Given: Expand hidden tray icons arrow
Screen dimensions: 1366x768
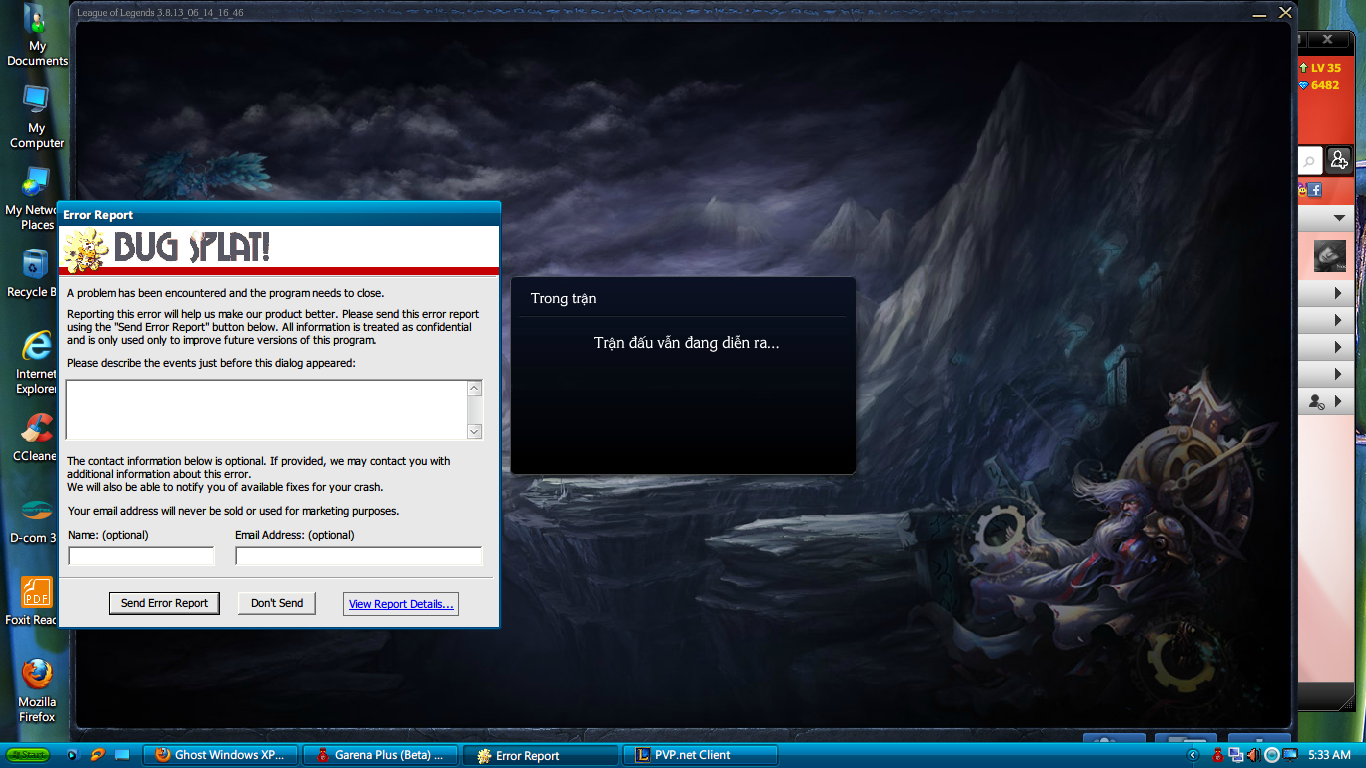Looking at the screenshot, I should pyautogui.click(x=1192, y=755).
